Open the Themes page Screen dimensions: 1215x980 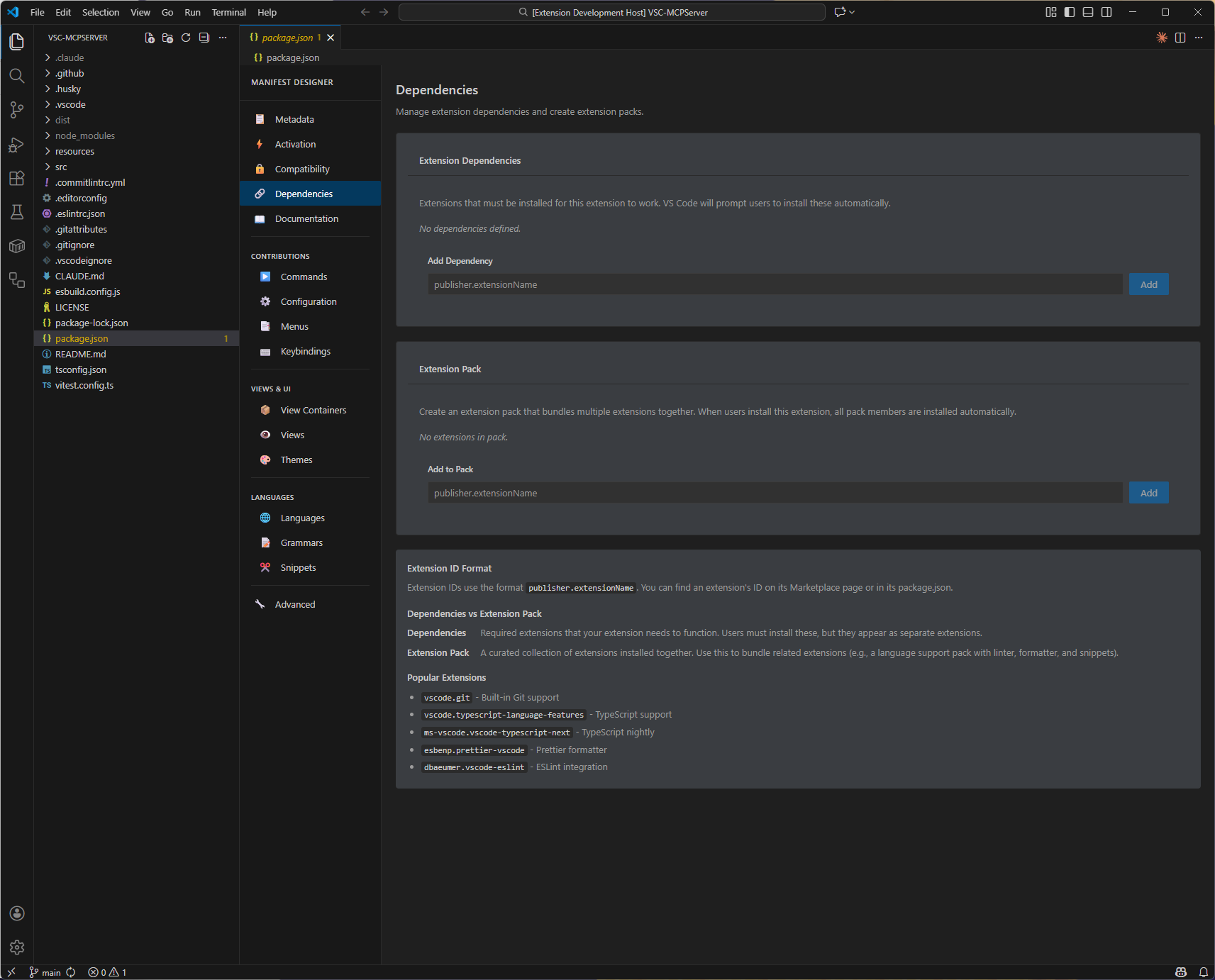click(x=310, y=460)
